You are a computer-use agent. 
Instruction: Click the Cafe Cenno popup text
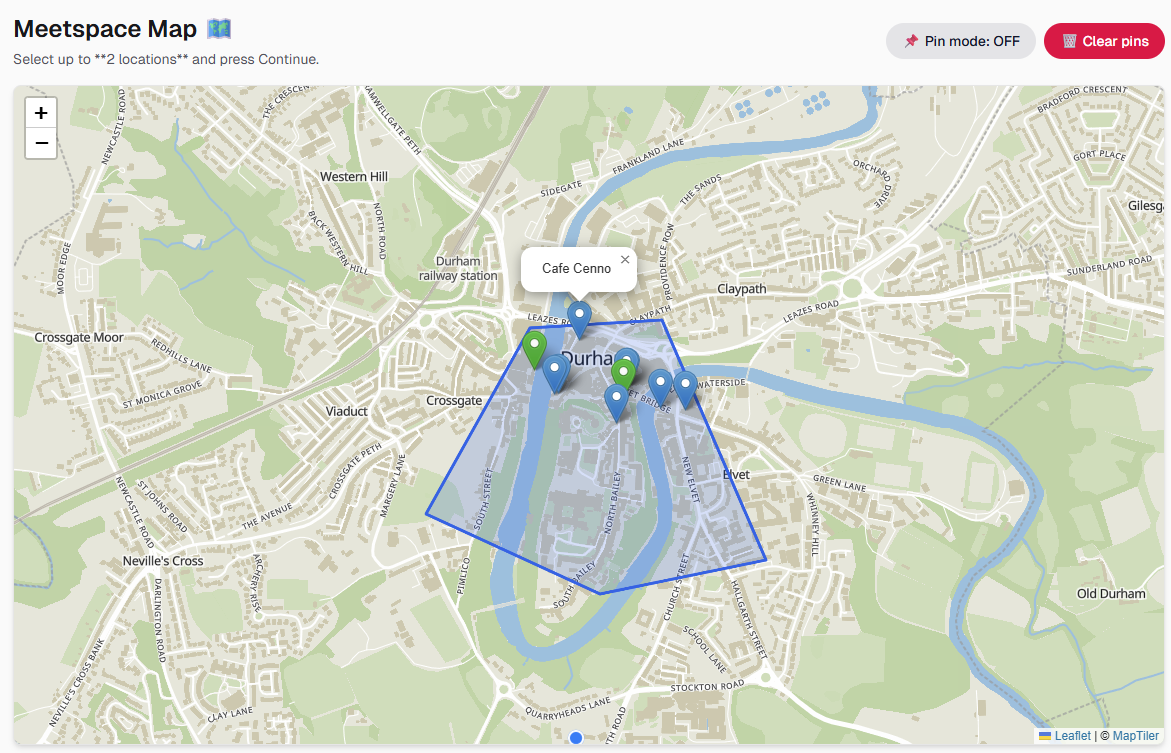click(x=577, y=268)
